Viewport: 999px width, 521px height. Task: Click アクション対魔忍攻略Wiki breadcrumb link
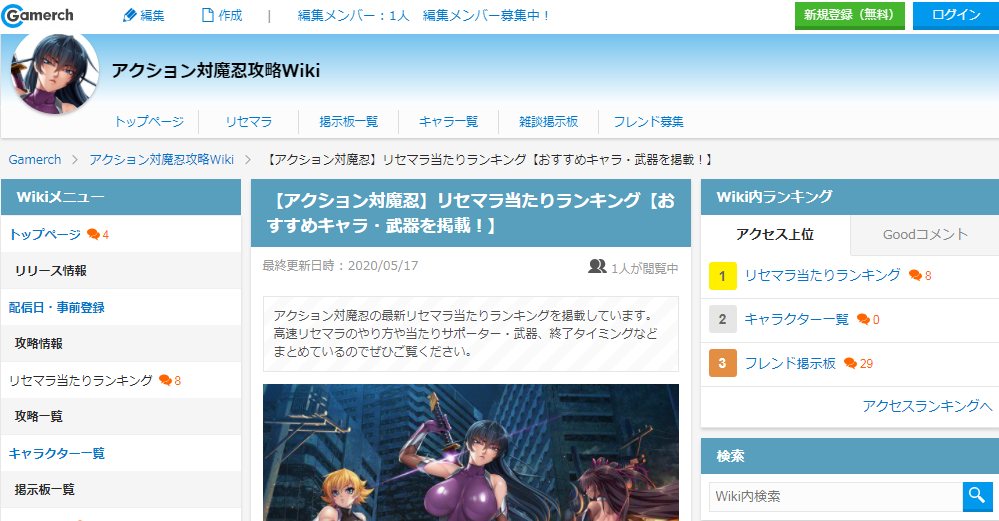[162, 159]
